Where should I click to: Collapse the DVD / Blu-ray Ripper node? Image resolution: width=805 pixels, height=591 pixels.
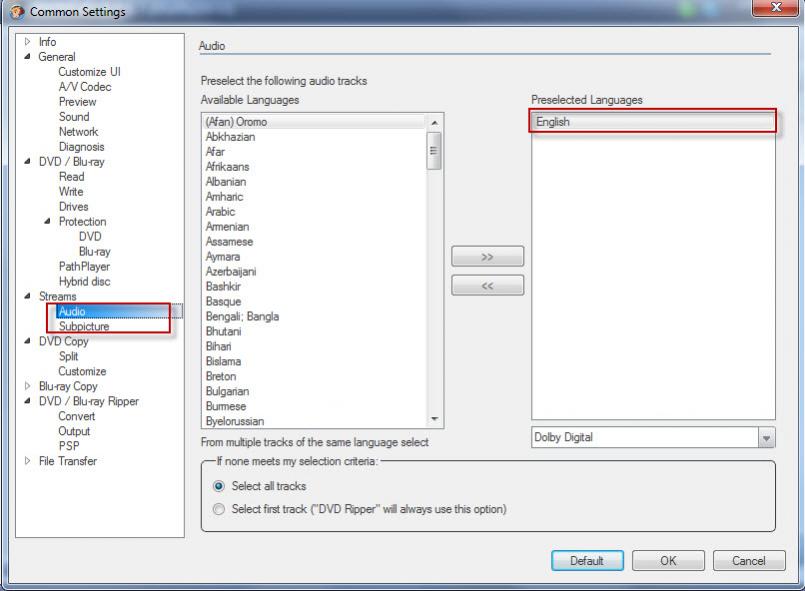click(28, 401)
